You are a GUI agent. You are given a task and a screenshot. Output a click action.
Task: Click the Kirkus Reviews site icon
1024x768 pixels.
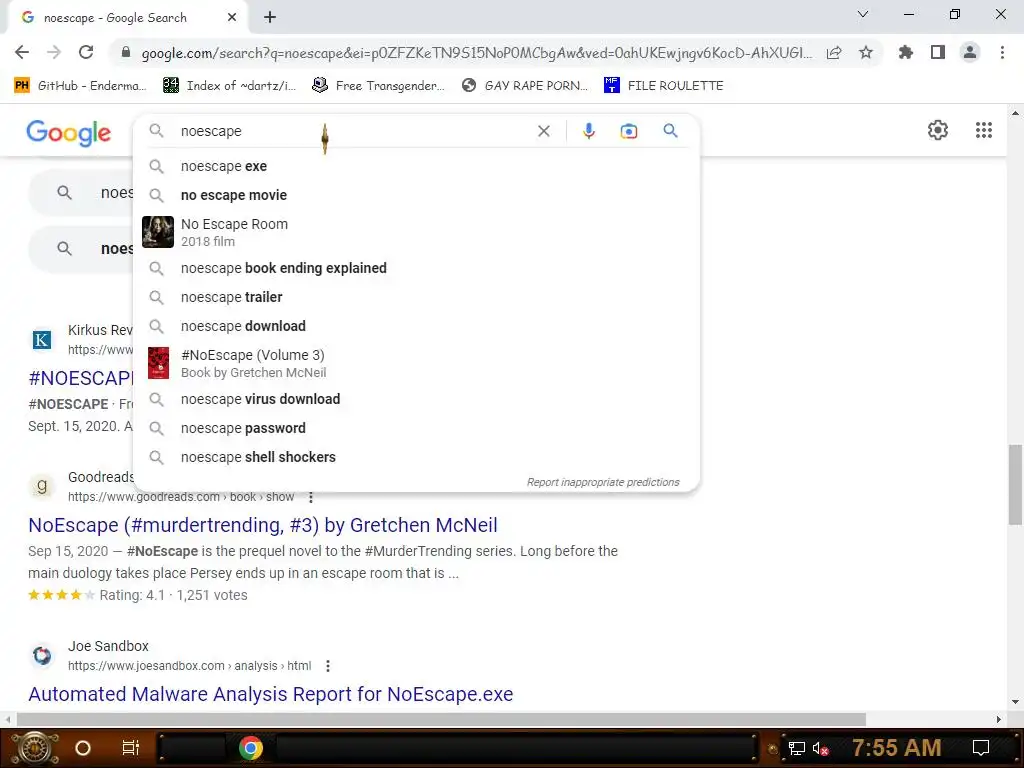coord(42,340)
